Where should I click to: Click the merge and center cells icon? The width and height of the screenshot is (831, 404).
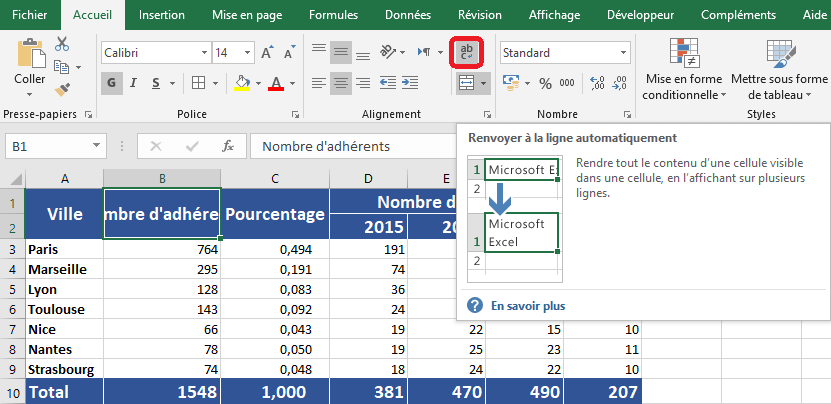(466, 83)
